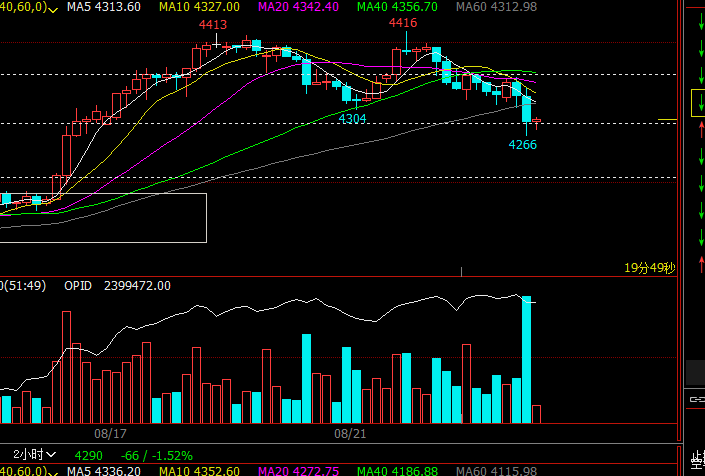The width and height of the screenshot is (705, 476).
Task: Click the MA10 4327.00 indicator label
Action: click(200, 7)
